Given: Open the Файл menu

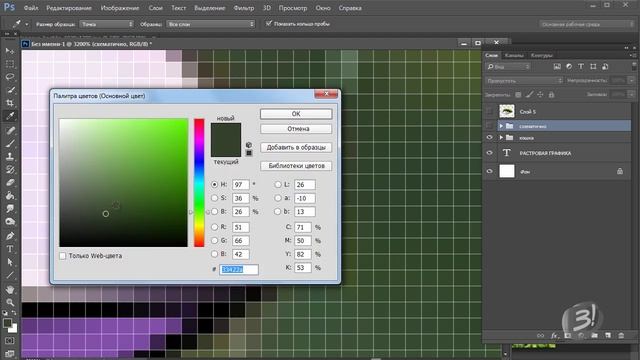Looking at the screenshot, I should [x=31, y=8].
